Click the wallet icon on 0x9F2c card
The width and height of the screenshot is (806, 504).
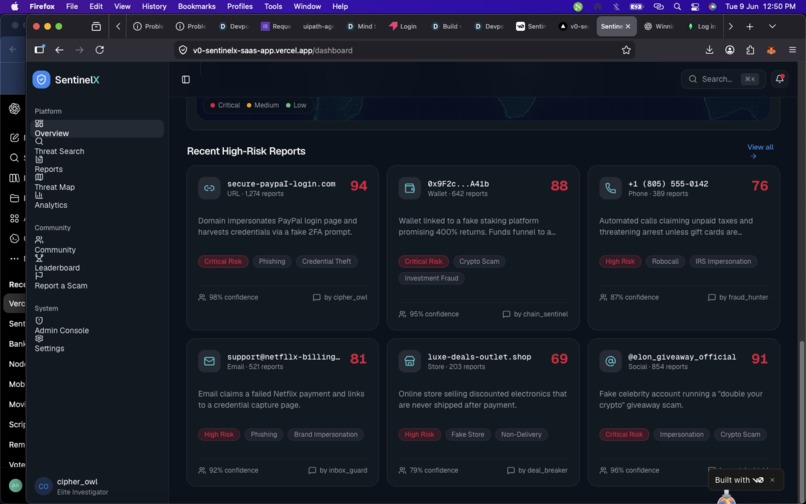(x=409, y=188)
